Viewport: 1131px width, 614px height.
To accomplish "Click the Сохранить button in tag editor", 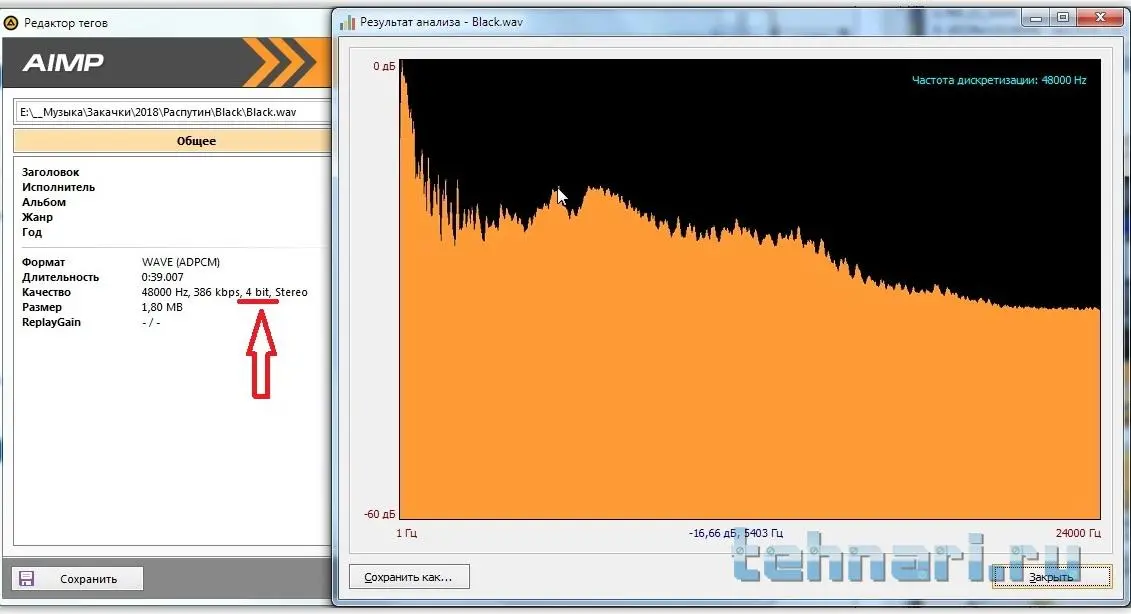I will 77,579.
